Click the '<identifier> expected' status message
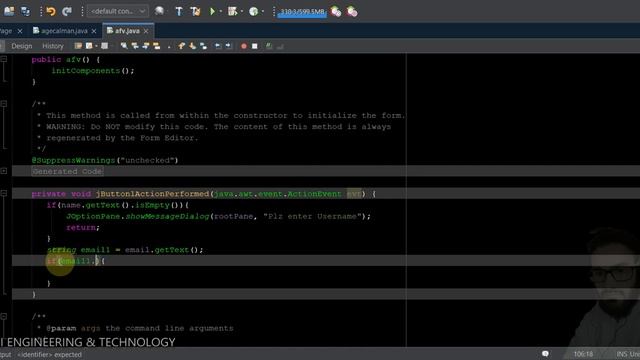The height and width of the screenshot is (360, 640). (49, 355)
